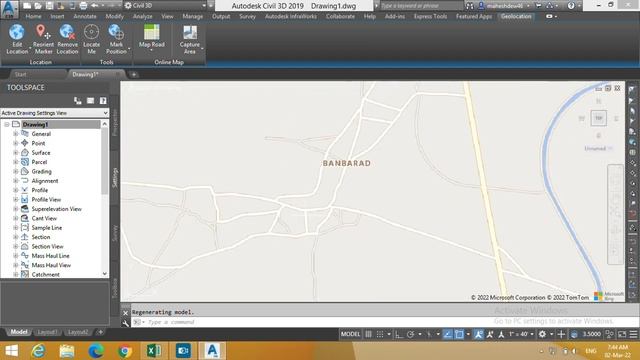Add a new drawing tab with plus

(x=133, y=74)
